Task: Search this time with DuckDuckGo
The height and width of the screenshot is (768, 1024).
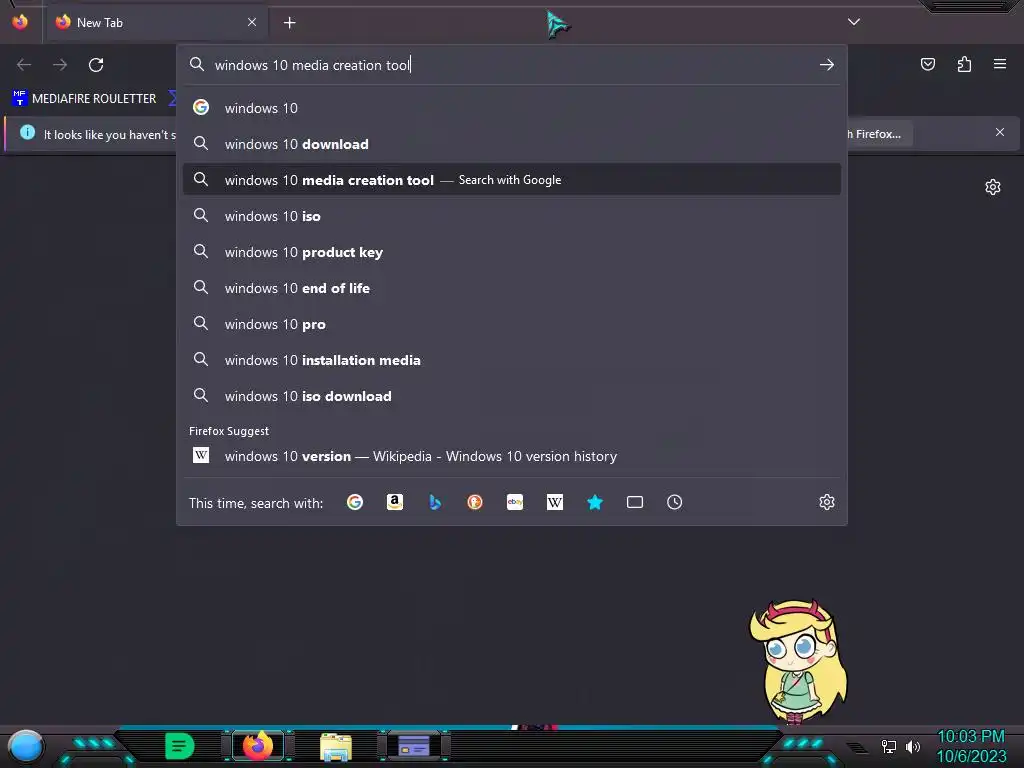Action: coord(475,502)
